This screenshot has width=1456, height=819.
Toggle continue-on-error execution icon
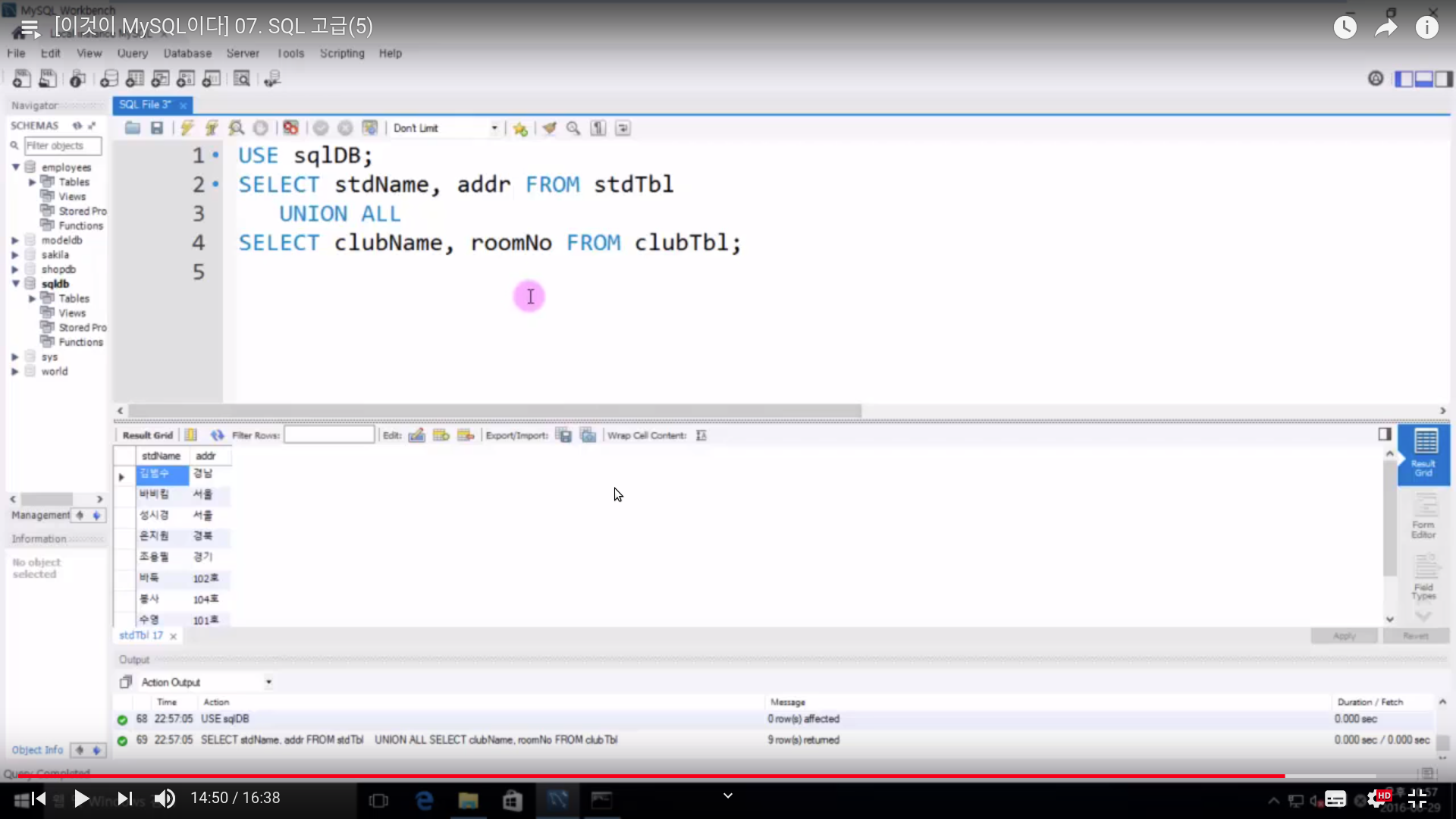pos(290,128)
